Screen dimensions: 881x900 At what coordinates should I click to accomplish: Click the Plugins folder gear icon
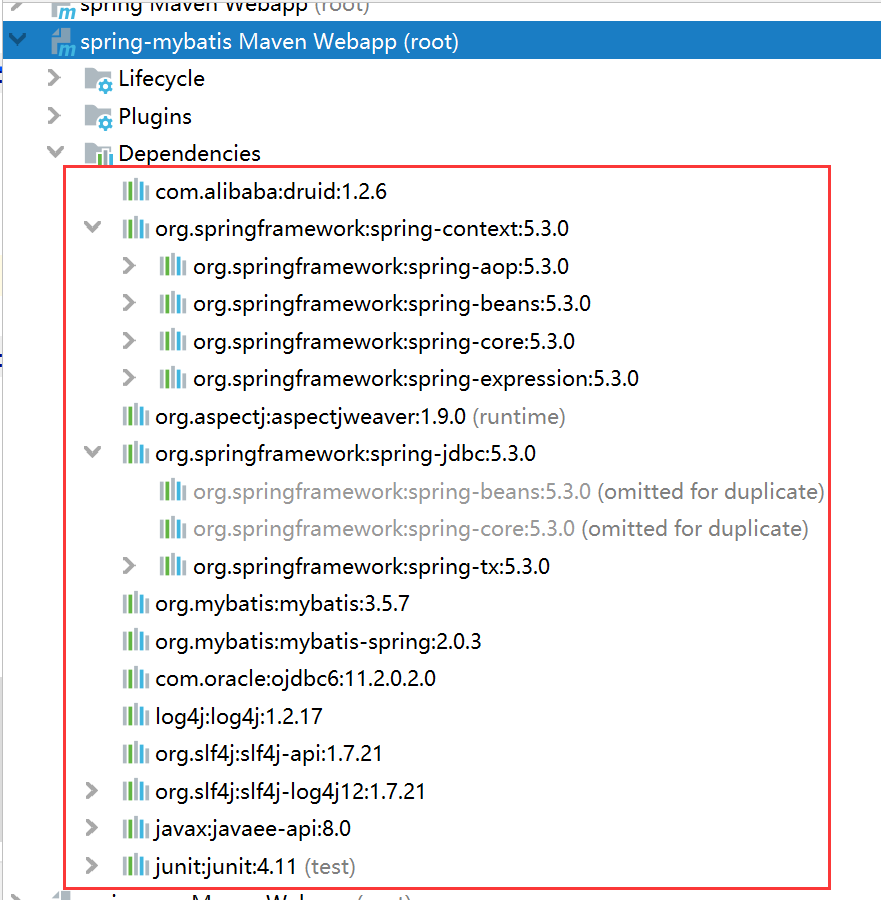click(x=98, y=118)
